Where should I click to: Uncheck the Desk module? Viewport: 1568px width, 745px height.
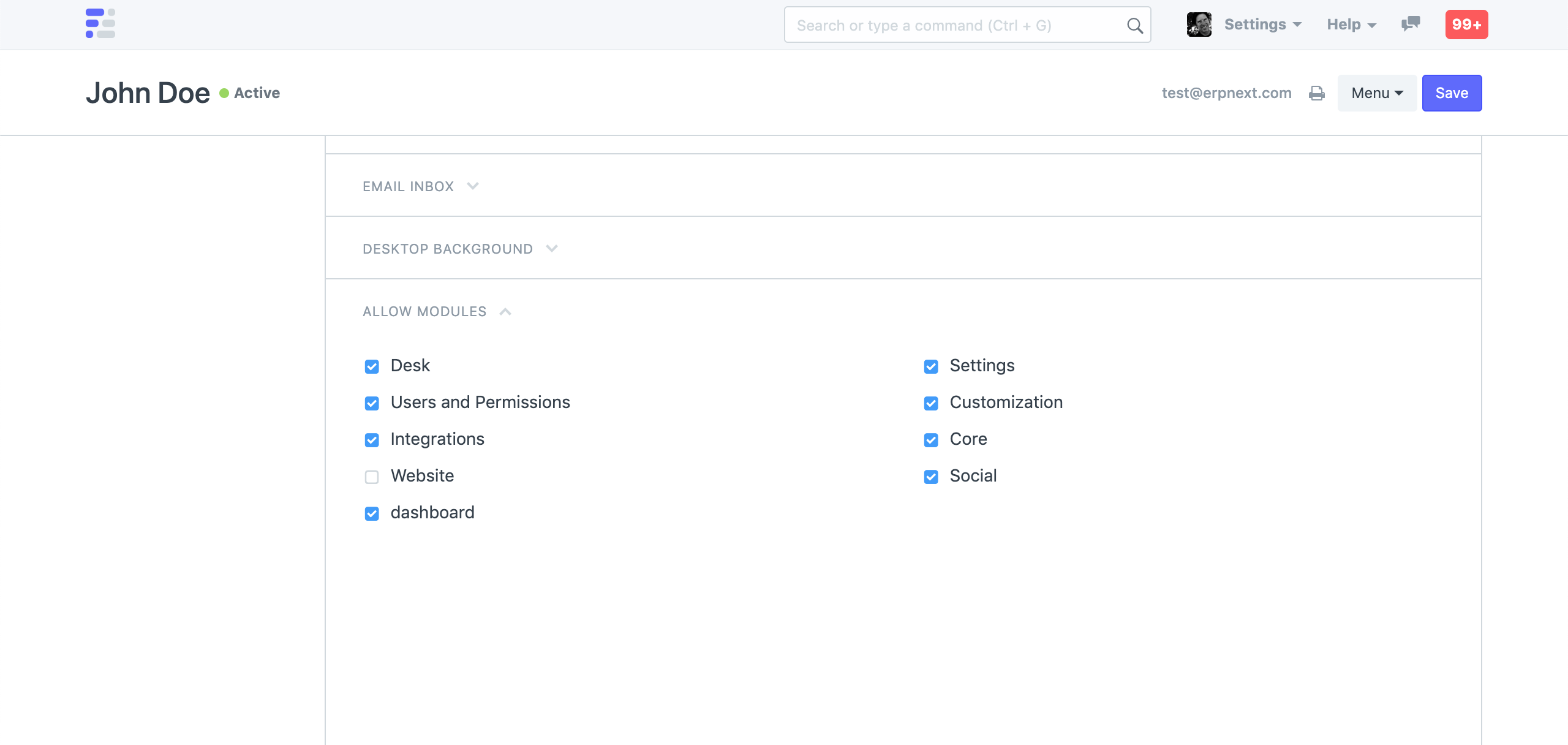372,366
